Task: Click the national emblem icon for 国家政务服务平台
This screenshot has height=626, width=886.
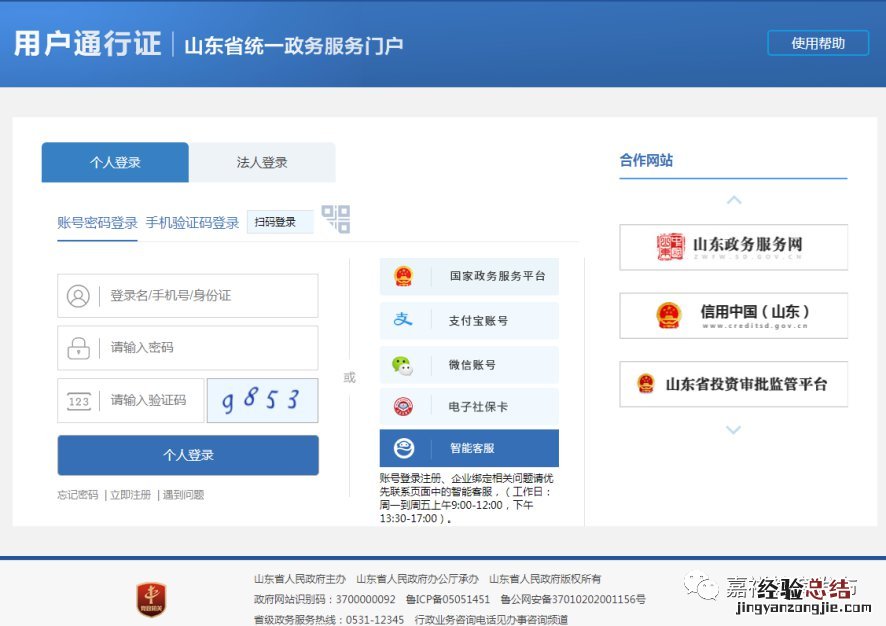Action: [403, 276]
